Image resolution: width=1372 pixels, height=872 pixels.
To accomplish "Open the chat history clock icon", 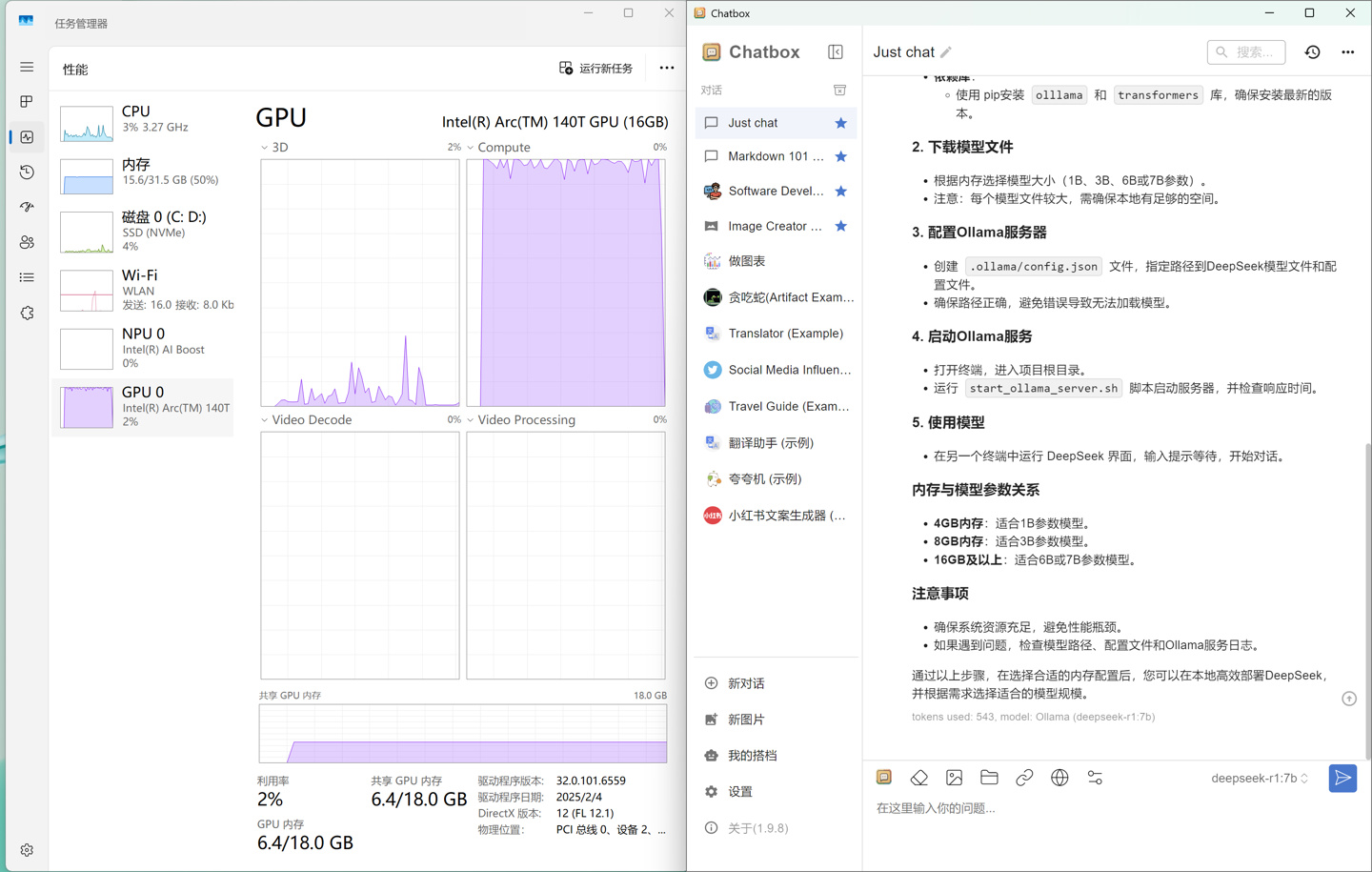I will click(1312, 52).
